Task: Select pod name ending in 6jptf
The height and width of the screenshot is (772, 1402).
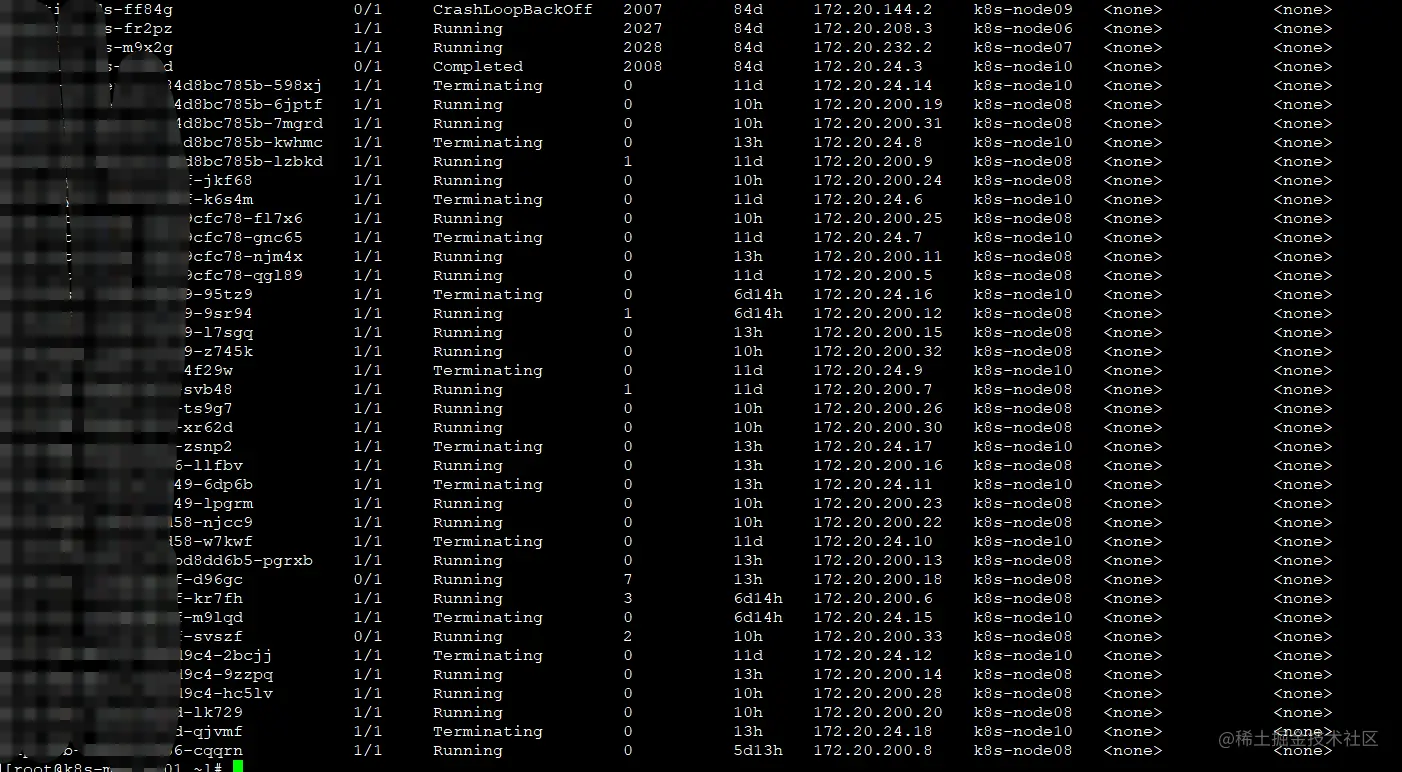Action: tap(247, 105)
